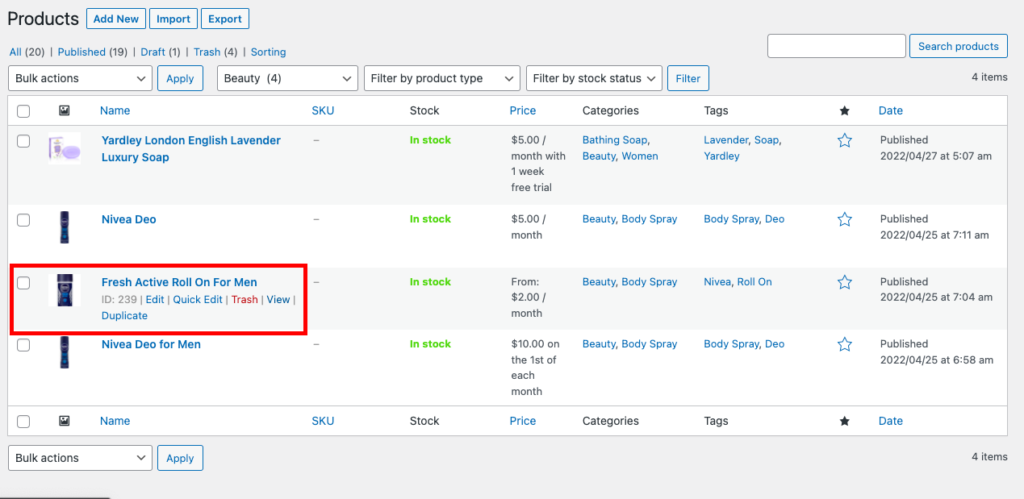Click Lavender tag link
The image size is (1024, 499).
[728, 140]
